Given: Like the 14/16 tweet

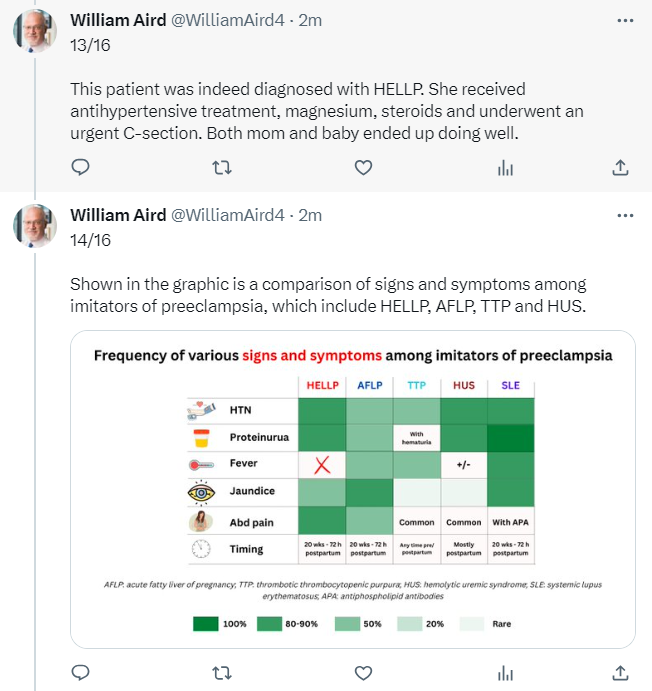Looking at the screenshot, I should click(x=363, y=673).
